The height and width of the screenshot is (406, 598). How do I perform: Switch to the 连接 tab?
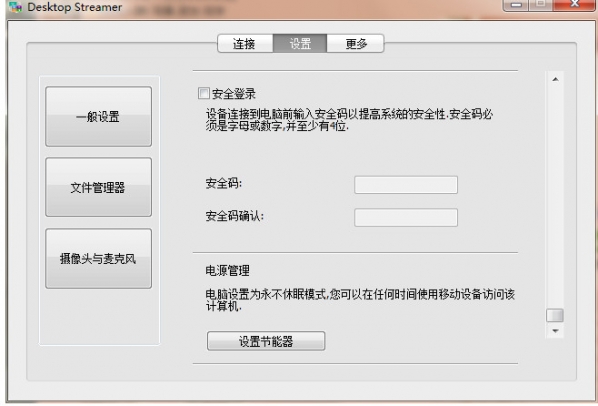pyautogui.click(x=245, y=43)
